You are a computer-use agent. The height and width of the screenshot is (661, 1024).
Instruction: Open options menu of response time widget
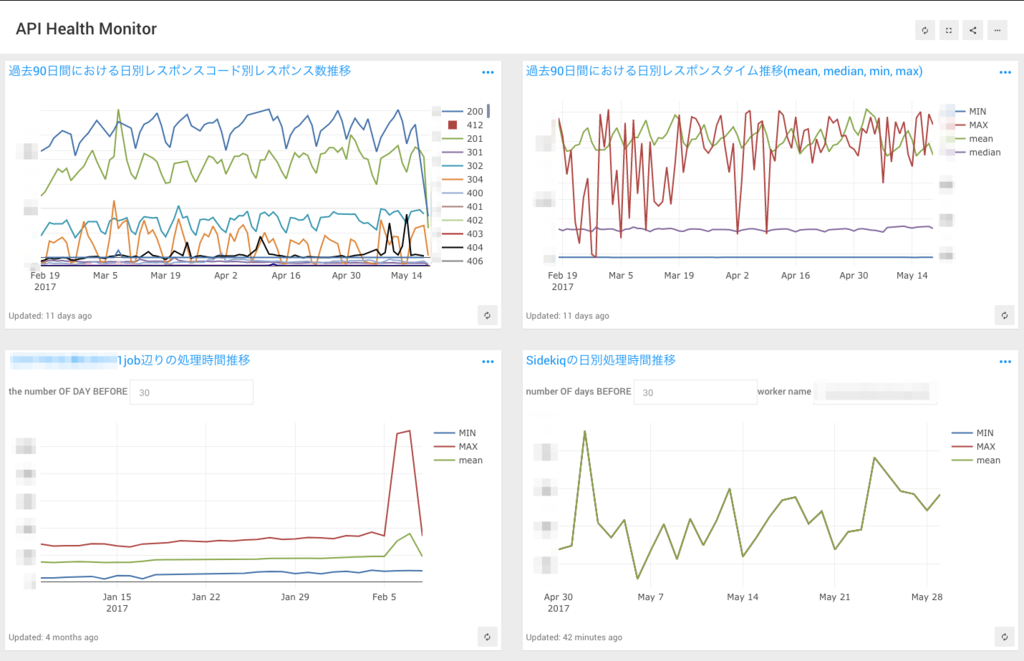click(x=1005, y=73)
